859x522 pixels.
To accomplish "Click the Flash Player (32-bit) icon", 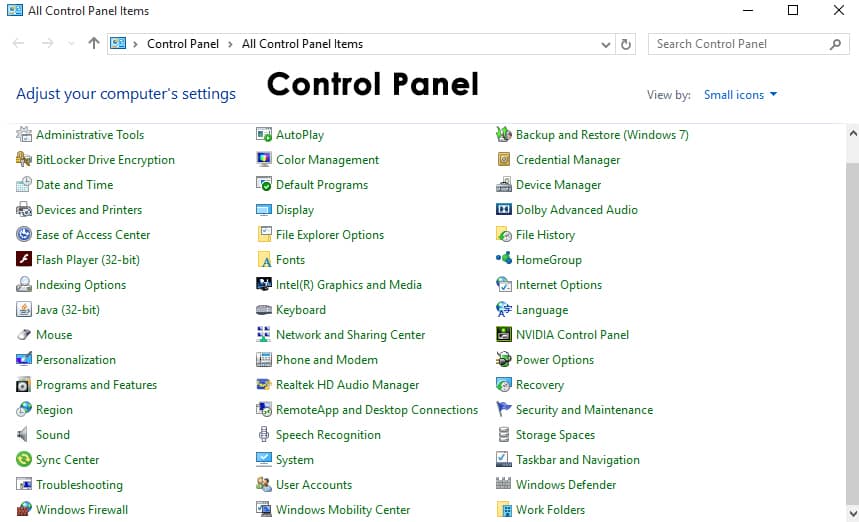I will coord(24,260).
